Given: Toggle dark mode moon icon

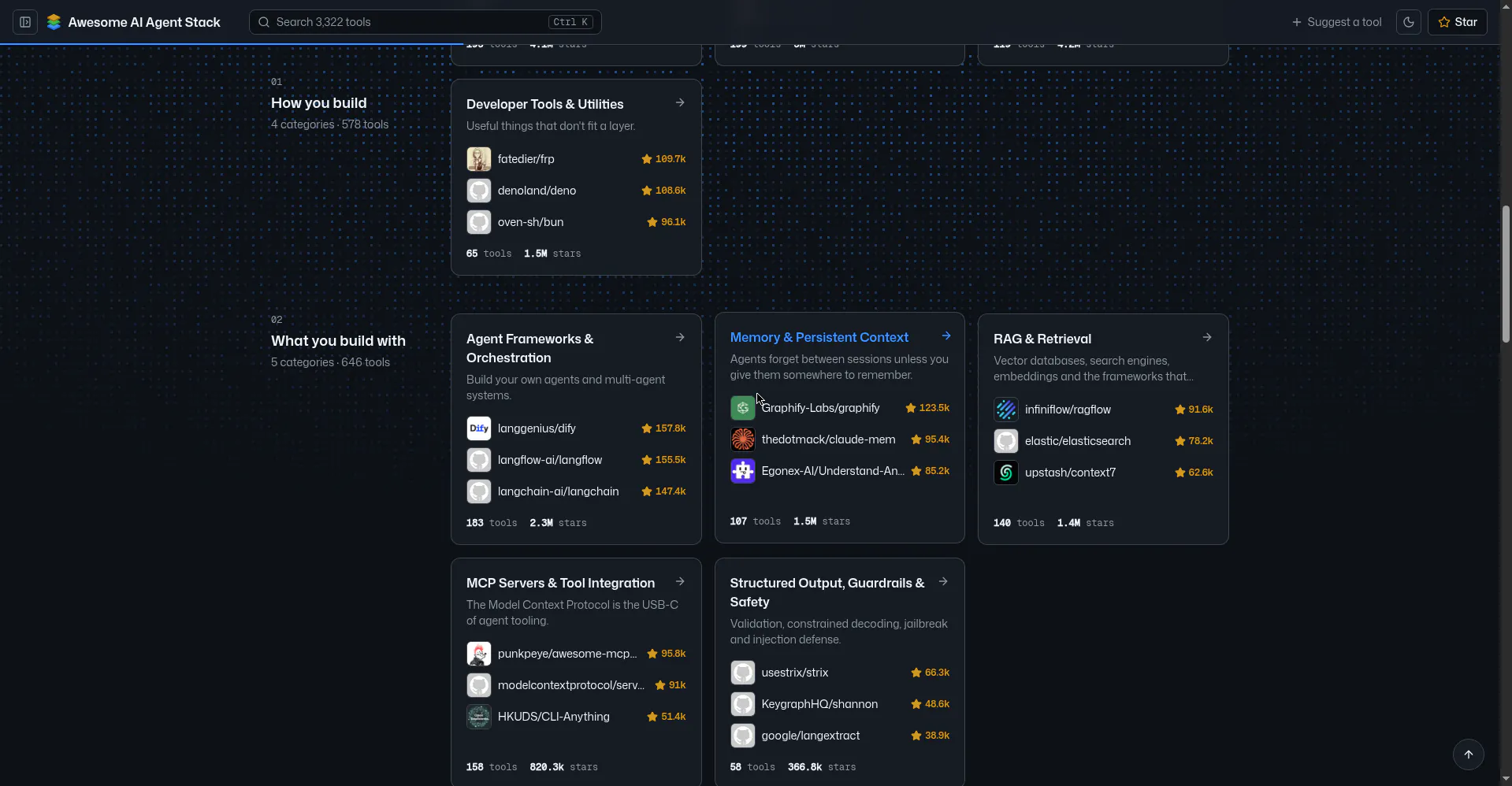Looking at the screenshot, I should [1409, 22].
